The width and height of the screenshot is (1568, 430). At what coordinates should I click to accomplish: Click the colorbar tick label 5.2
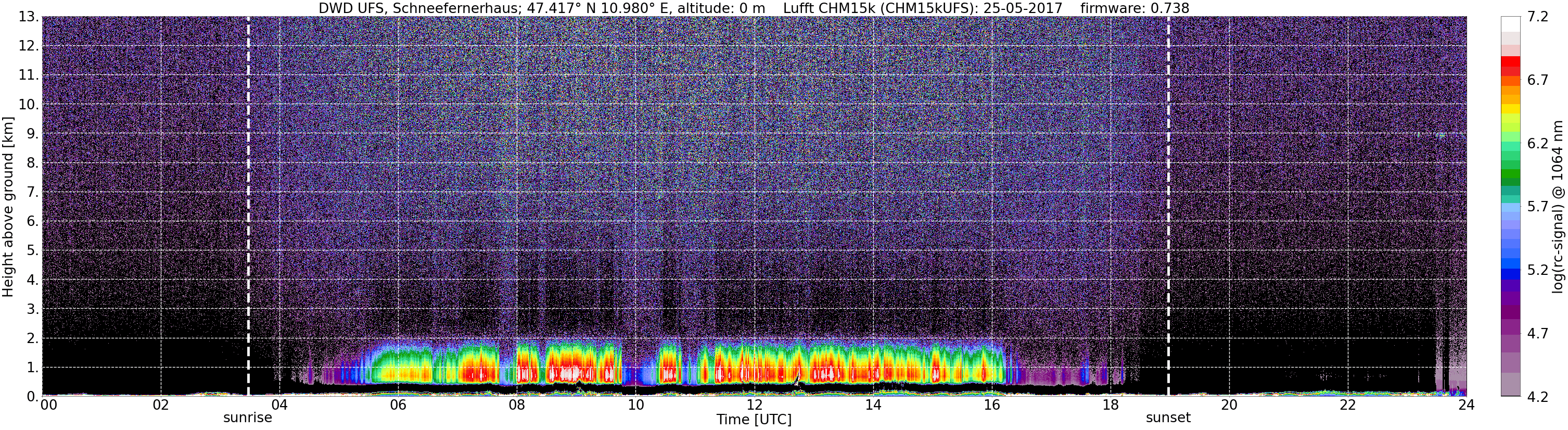click(x=1538, y=270)
